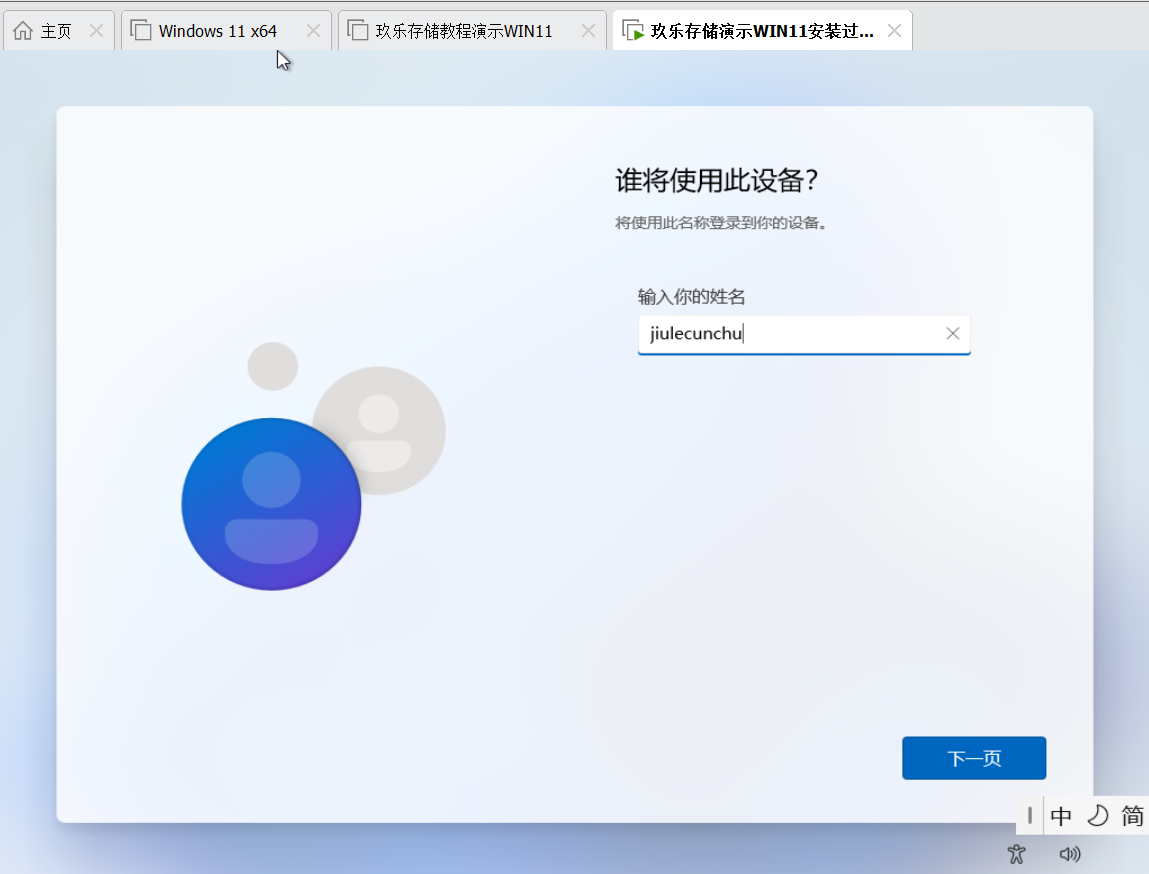Click the 谁将使用此设备? heading
Viewport: 1149px width, 874px height.
716,180
